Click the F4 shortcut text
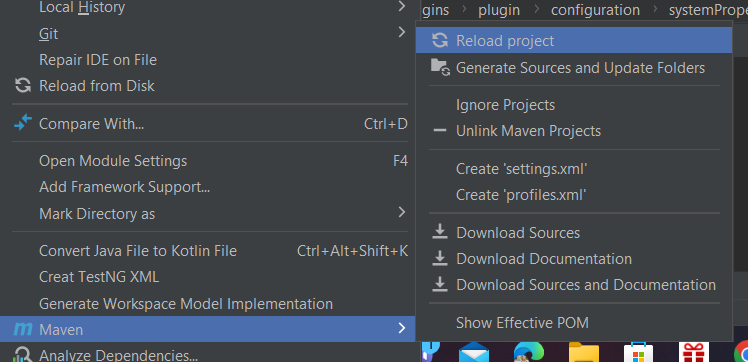This screenshot has height=362, width=748. coord(400,161)
